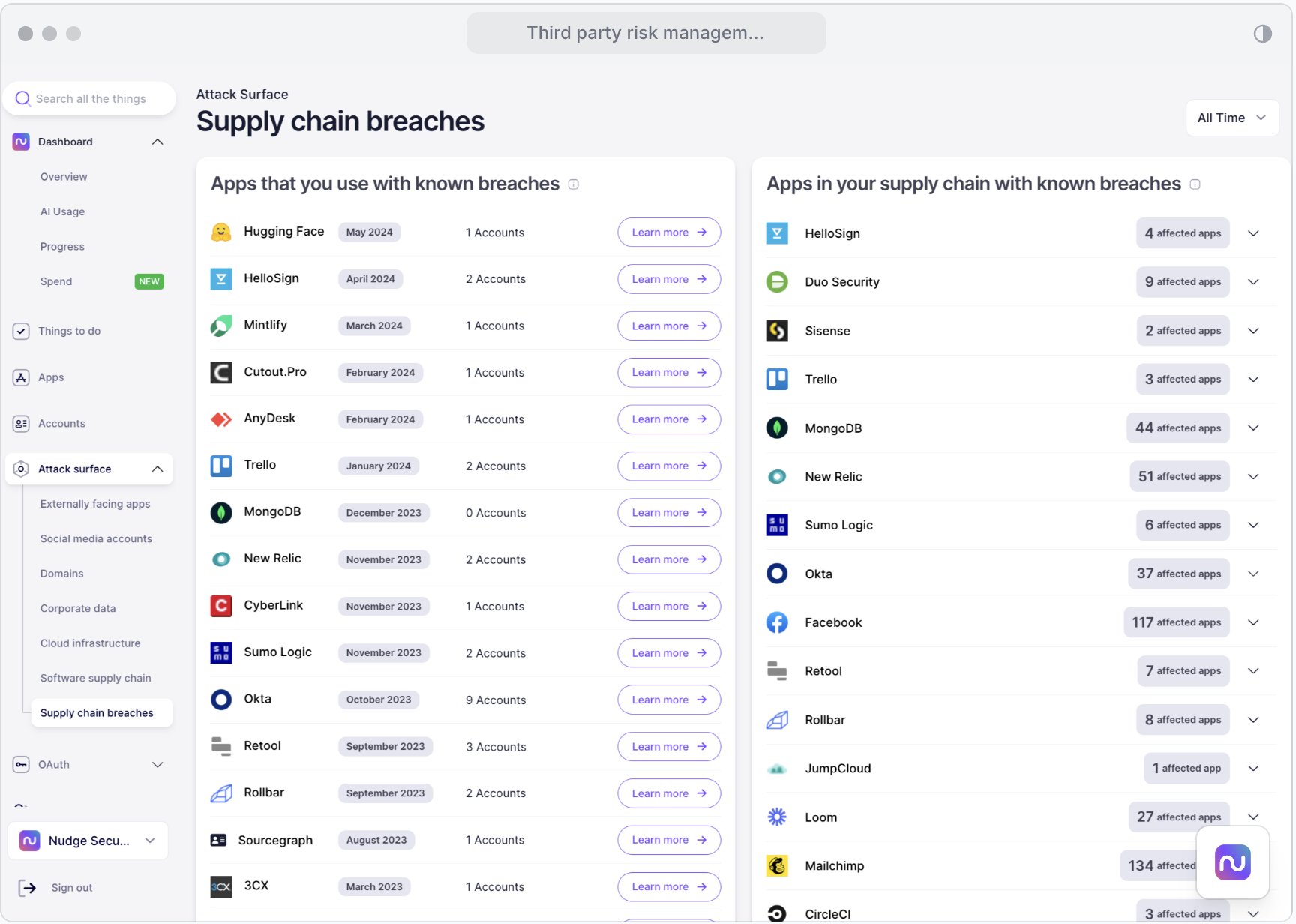Click the Sign out link
1296x924 pixels.
click(x=72, y=888)
